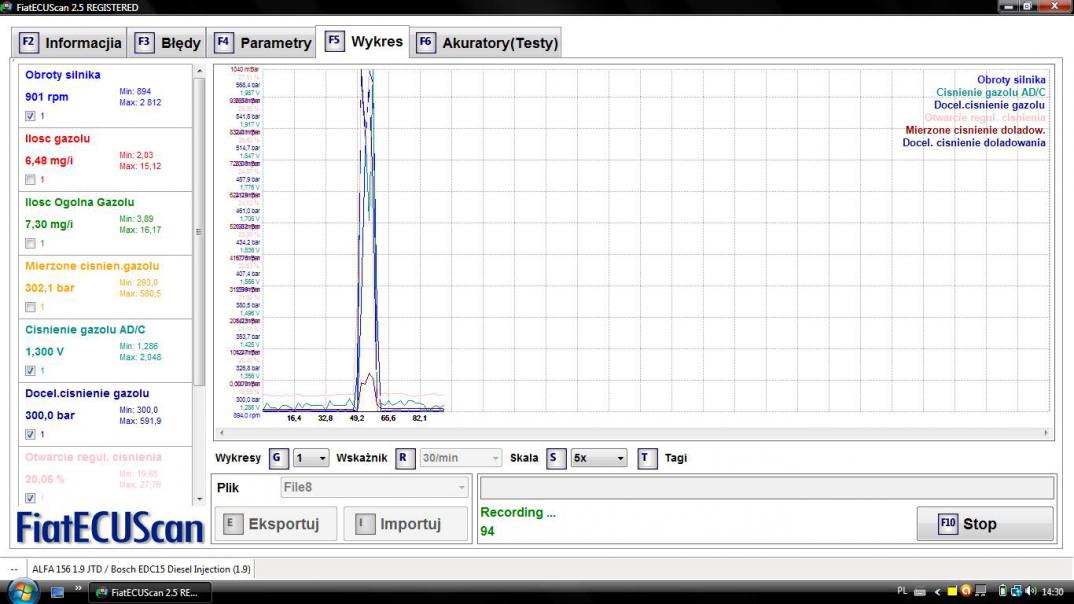Image resolution: width=1074 pixels, height=604 pixels.
Task: Open the Wskaźnik 30/min dropdown
Action: 460,458
